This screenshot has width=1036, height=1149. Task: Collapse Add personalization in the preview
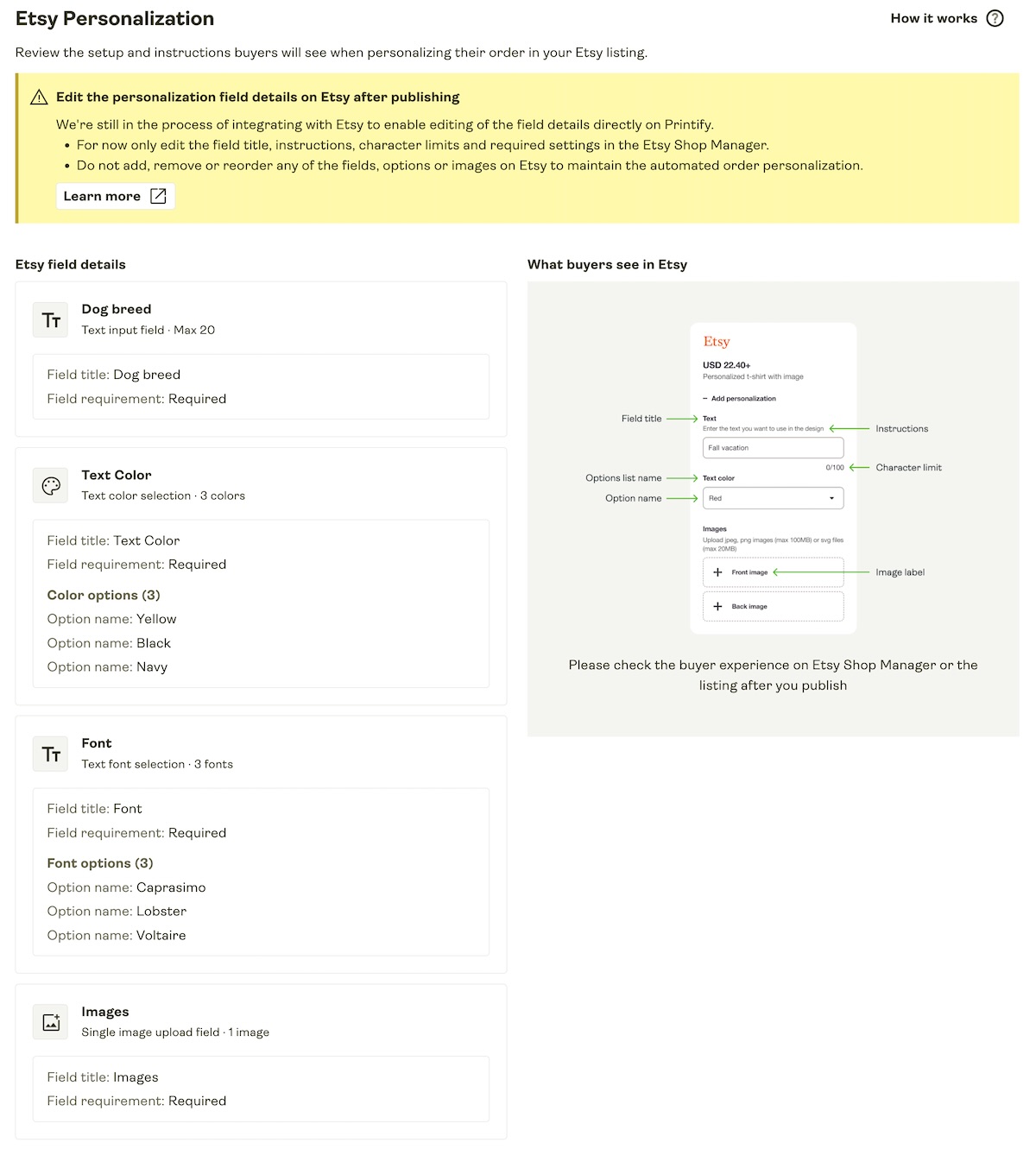pyautogui.click(x=740, y=399)
